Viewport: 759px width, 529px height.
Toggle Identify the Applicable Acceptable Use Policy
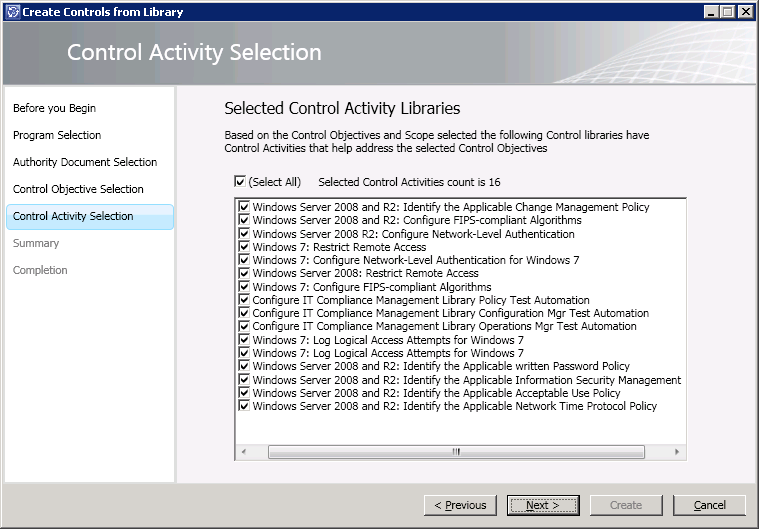click(x=244, y=393)
